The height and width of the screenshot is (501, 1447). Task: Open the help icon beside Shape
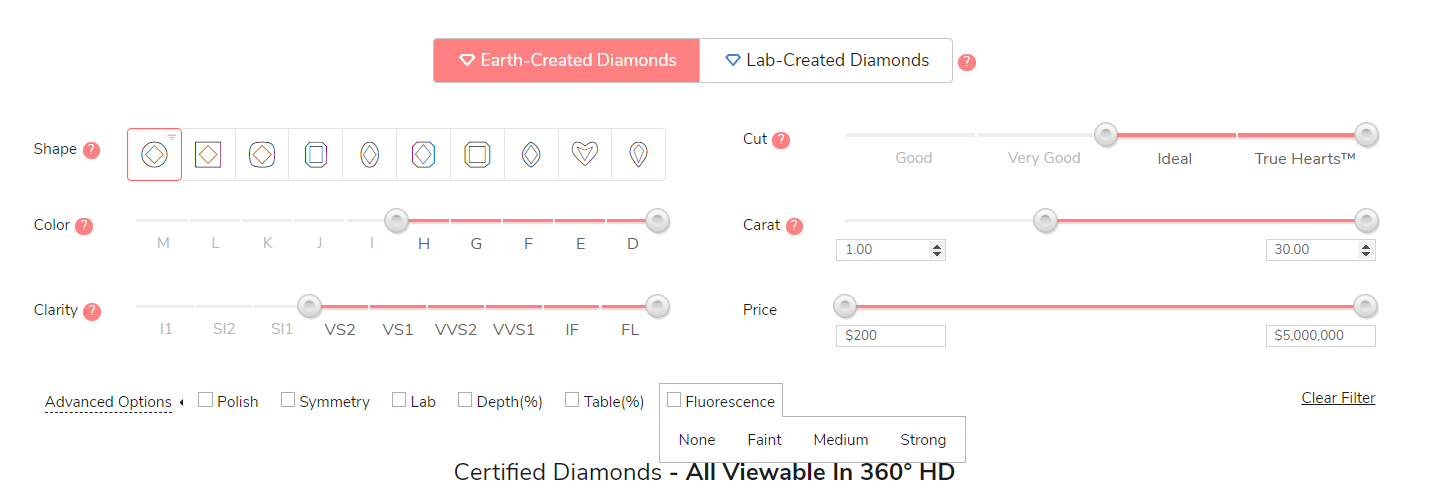click(91, 150)
